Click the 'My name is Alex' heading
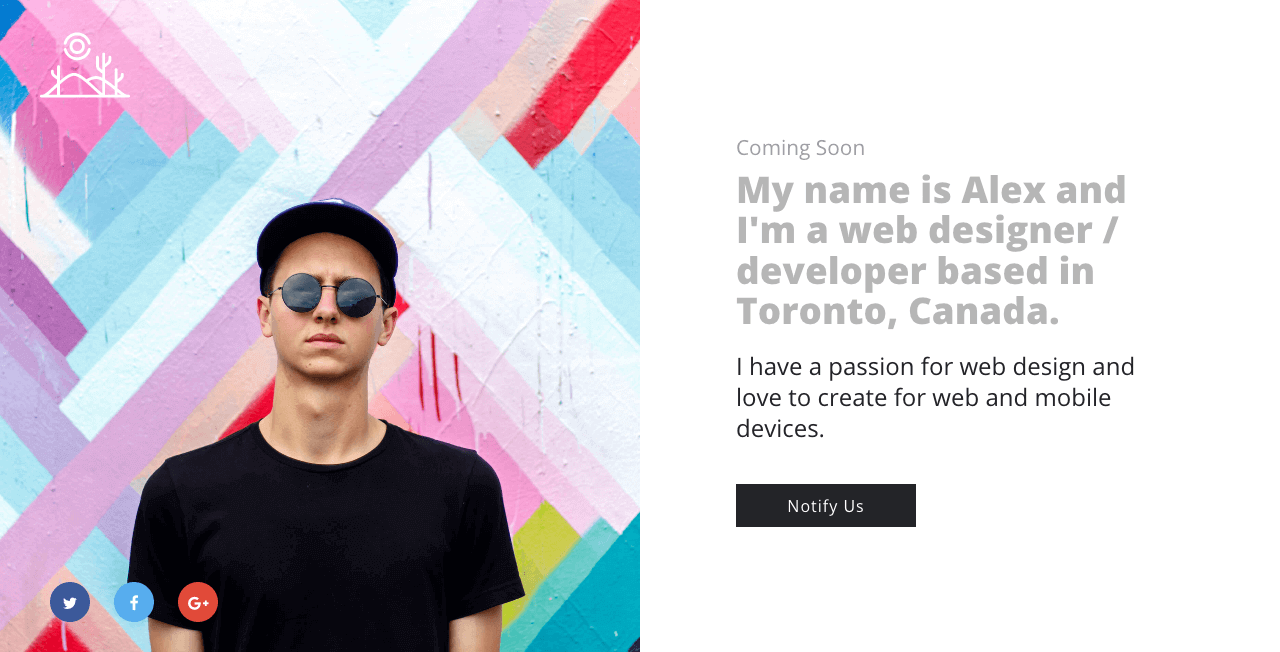The height and width of the screenshot is (652, 1280). 932,250
